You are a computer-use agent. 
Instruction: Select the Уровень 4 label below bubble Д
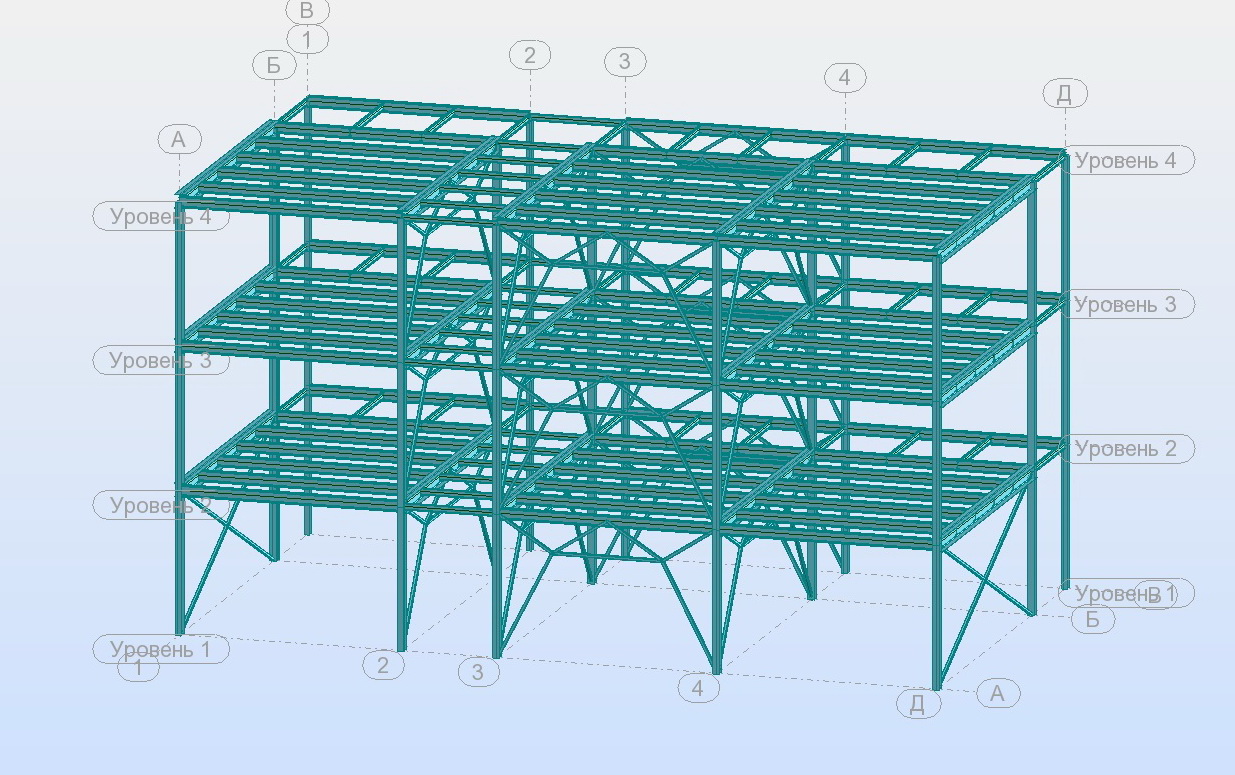(1126, 160)
